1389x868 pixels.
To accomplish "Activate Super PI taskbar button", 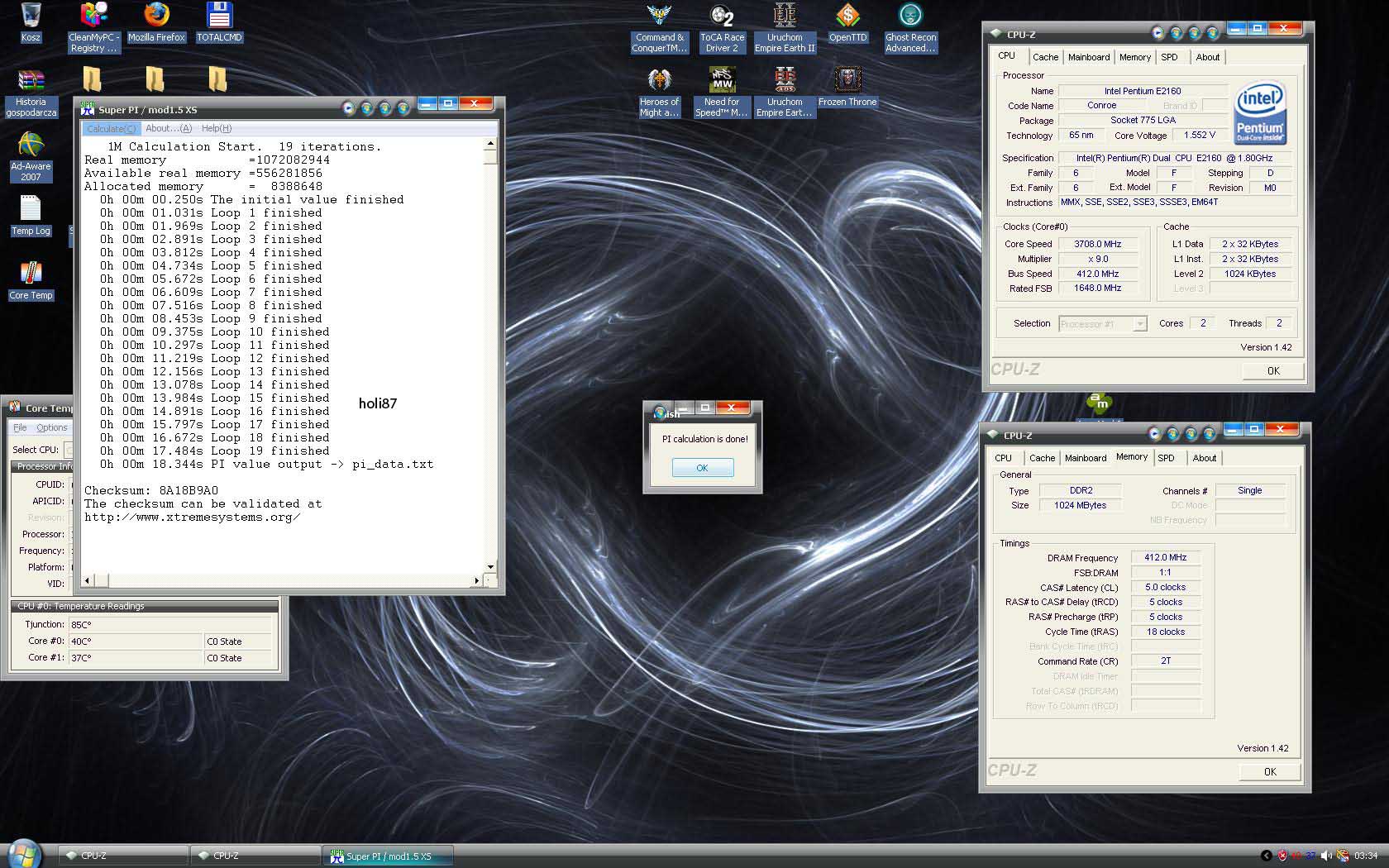I will tap(387, 856).
